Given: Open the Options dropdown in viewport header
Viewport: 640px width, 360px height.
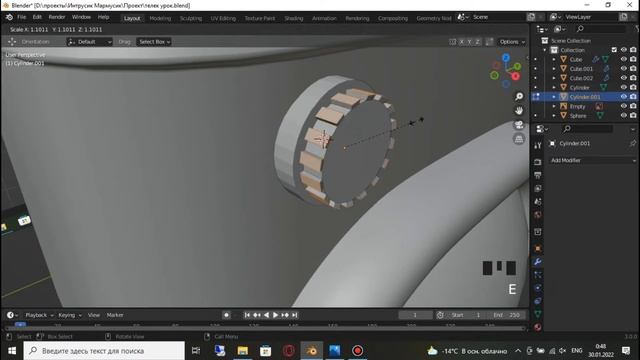Looking at the screenshot, I should 512,42.
